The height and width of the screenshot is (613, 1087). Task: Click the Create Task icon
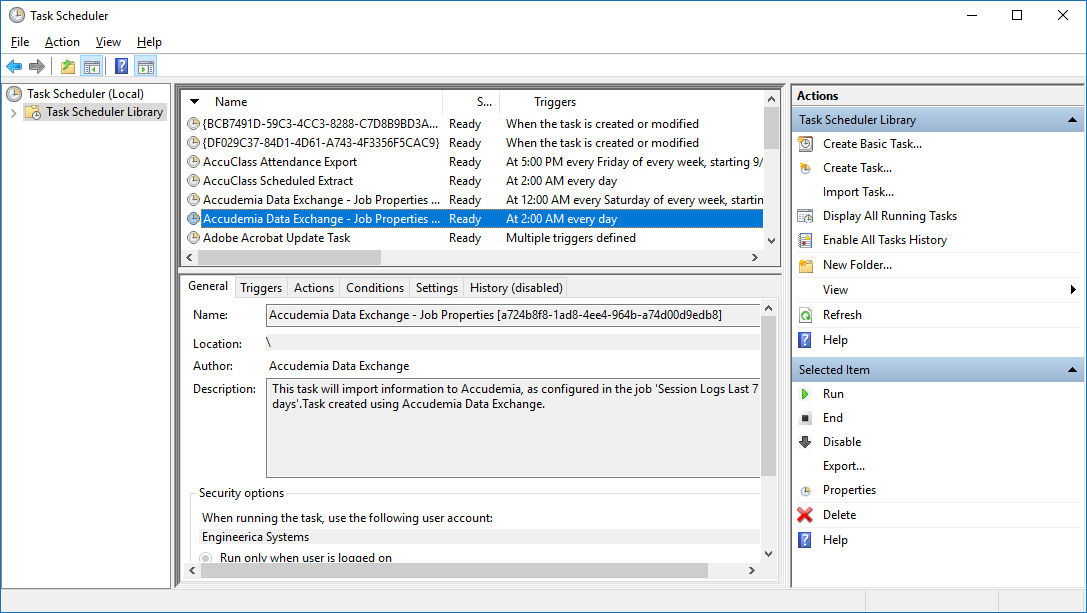click(x=805, y=168)
